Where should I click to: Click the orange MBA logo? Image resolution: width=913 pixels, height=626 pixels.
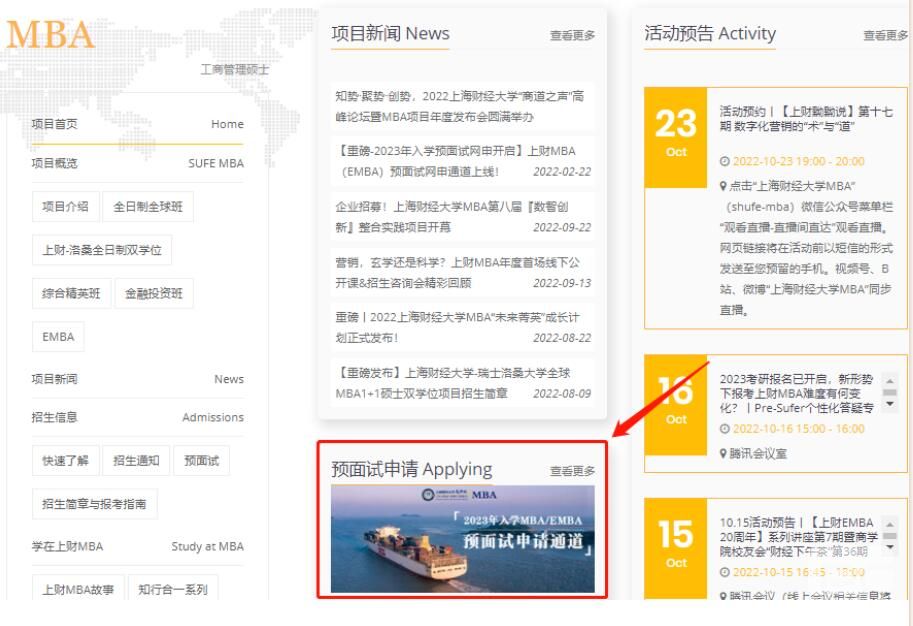tap(50, 34)
